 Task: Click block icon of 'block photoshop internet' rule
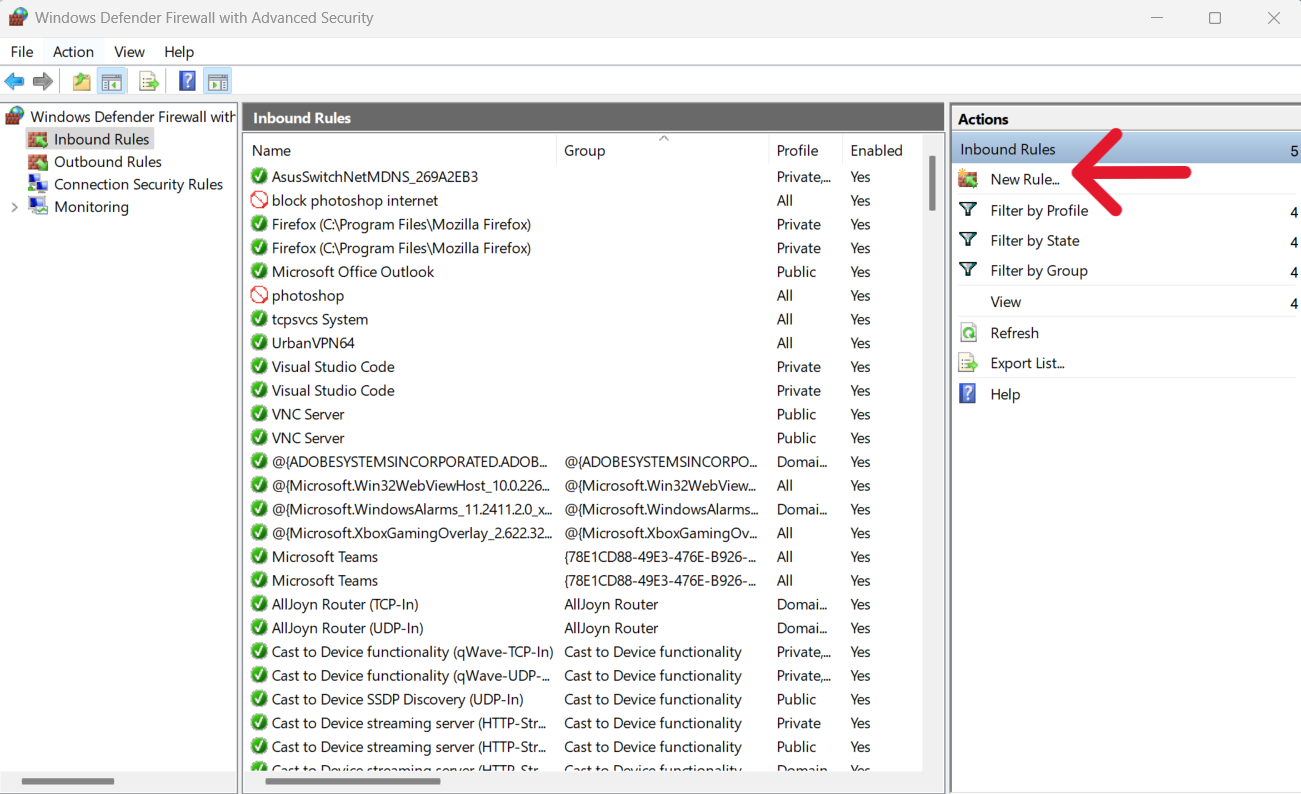pos(259,200)
